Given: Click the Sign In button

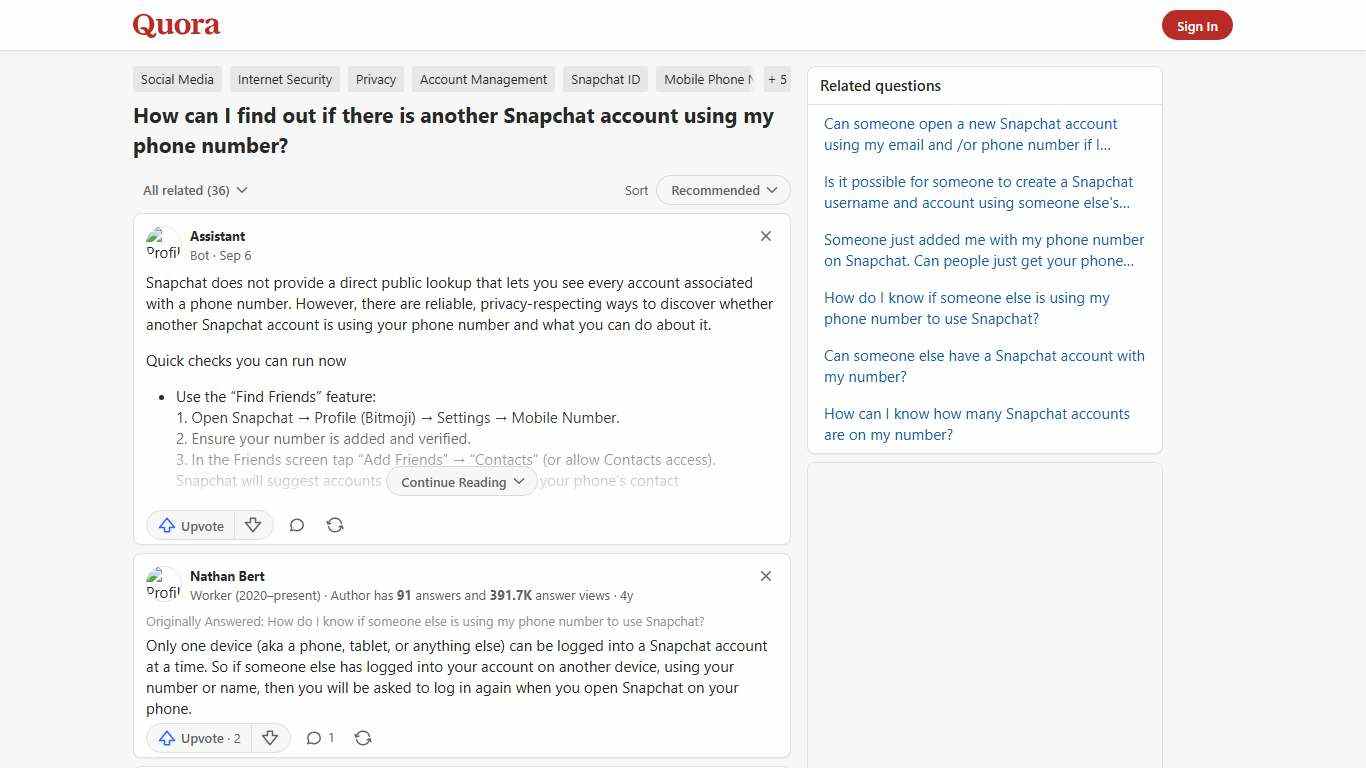Looking at the screenshot, I should pyautogui.click(x=1197, y=25).
